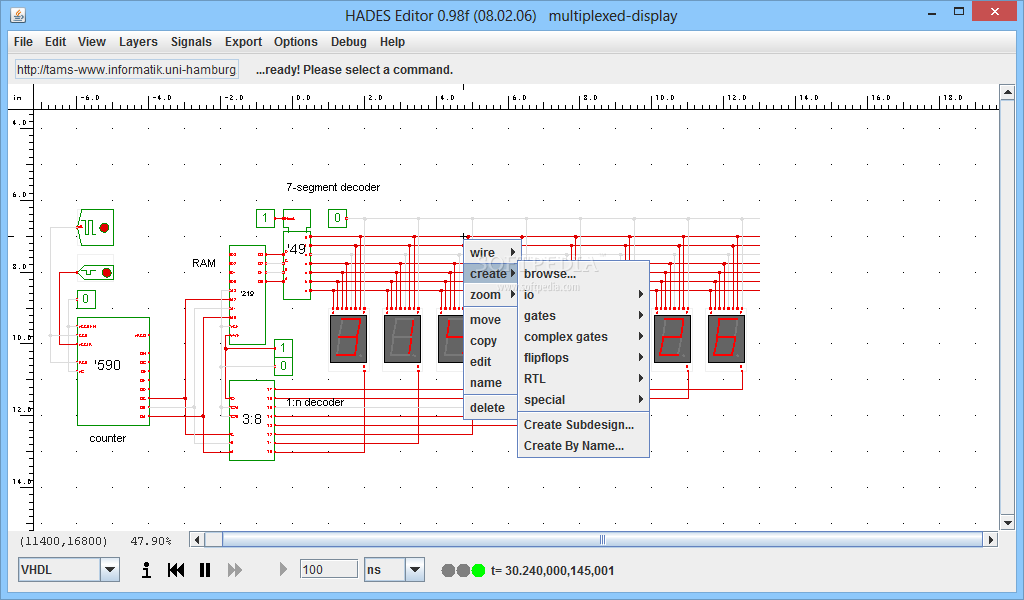Open the Signals menu

point(191,42)
